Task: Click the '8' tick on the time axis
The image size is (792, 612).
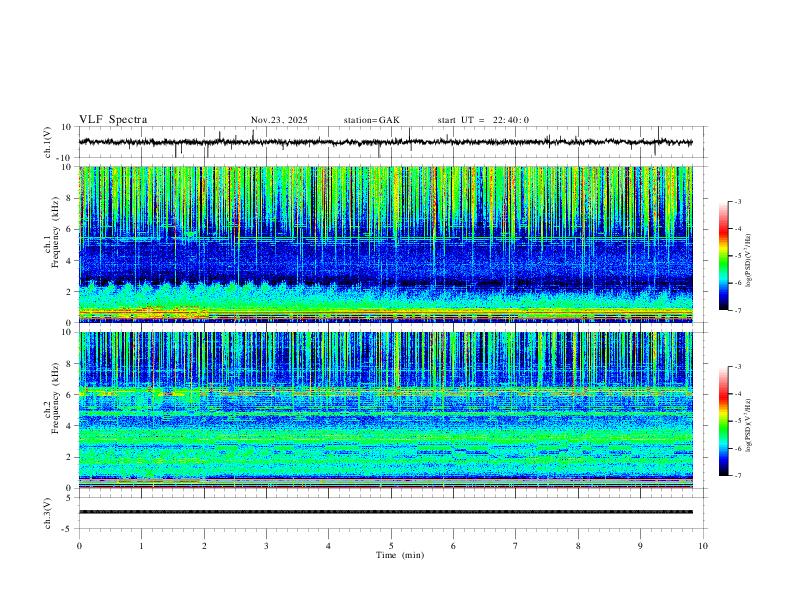Action: coord(578,546)
